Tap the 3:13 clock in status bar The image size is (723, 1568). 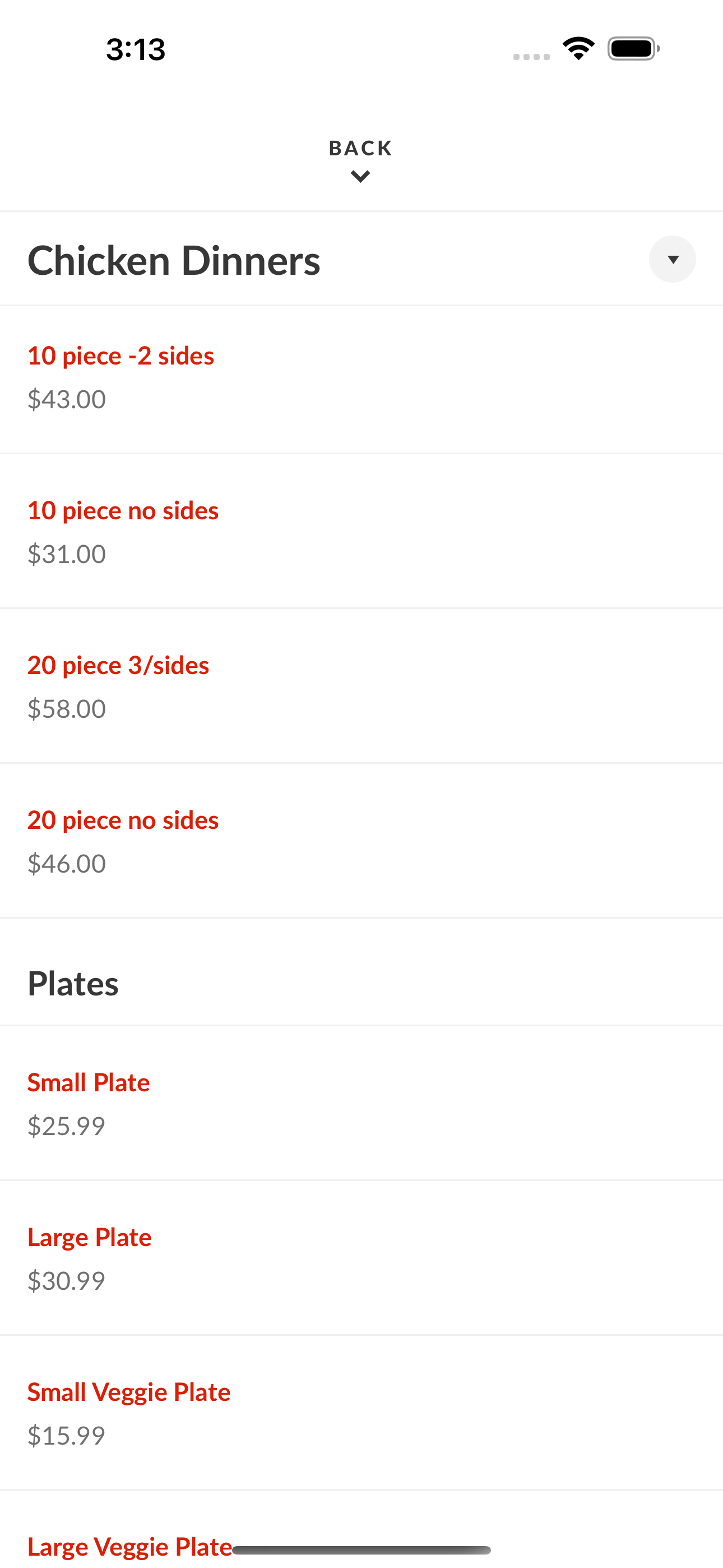(135, 49)
